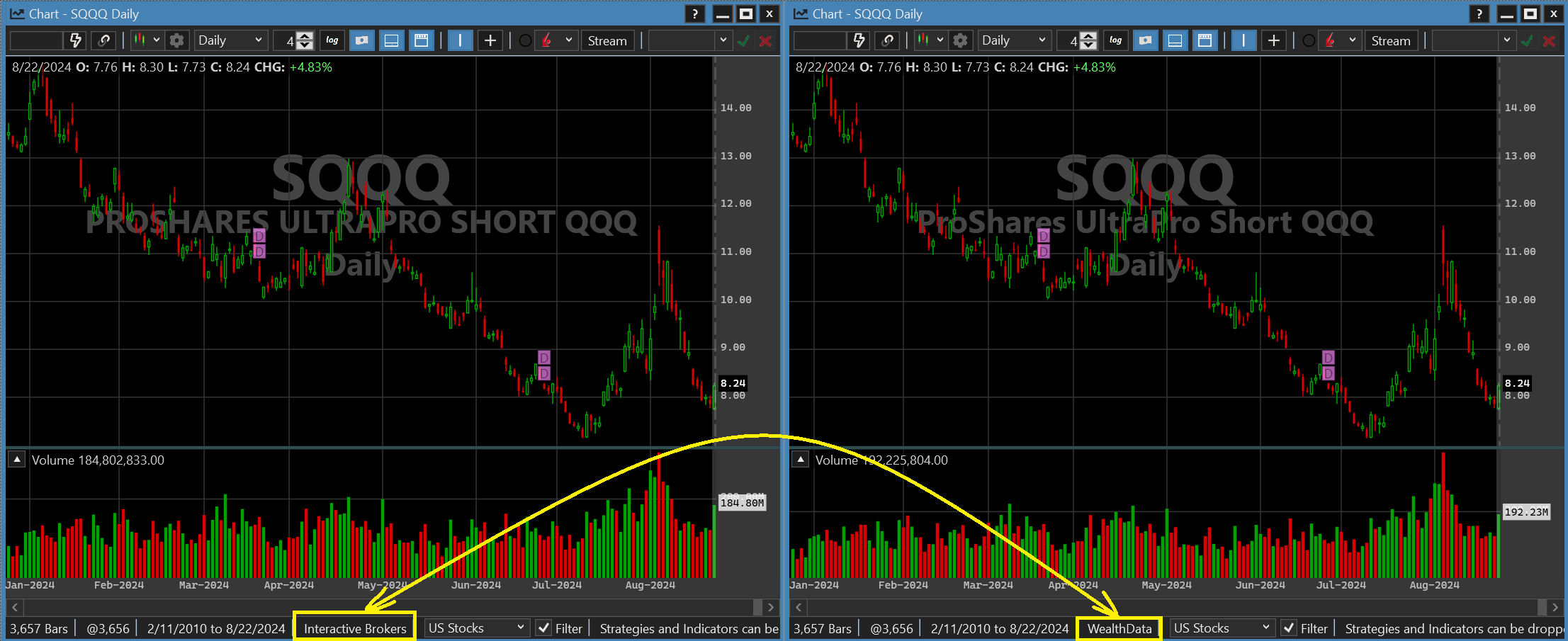Open help for the left chart window

695,13
